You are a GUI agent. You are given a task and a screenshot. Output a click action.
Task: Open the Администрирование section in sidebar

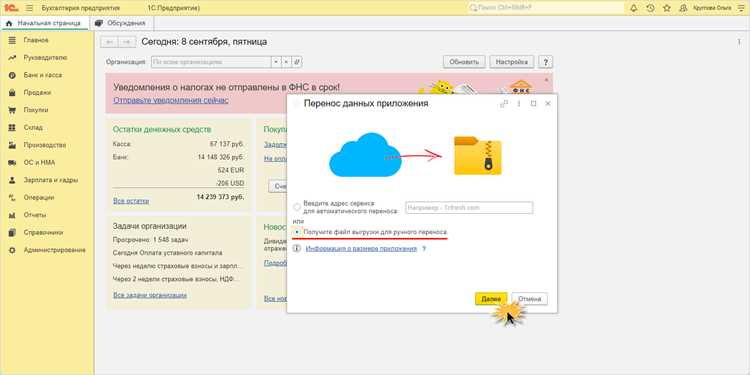(55, 250)
